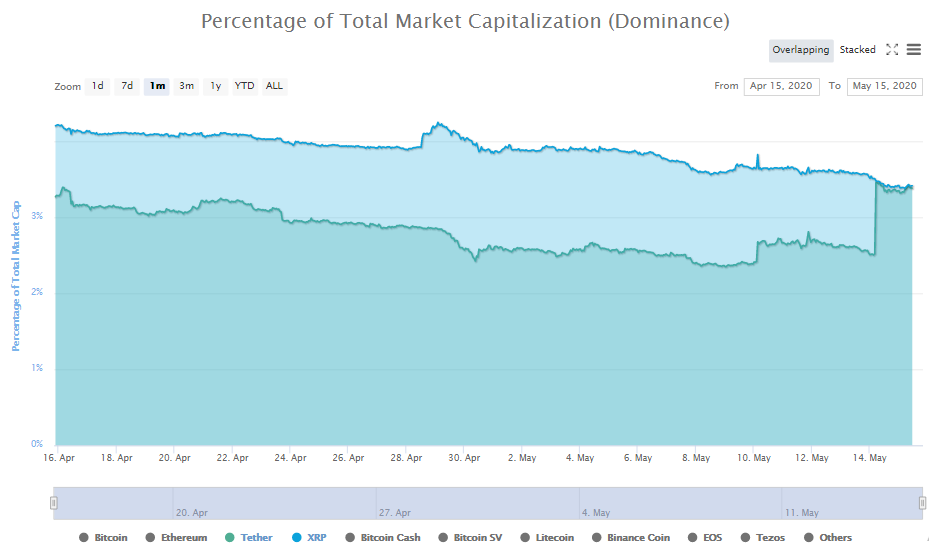This screenshot has height=544, width=929.
Task: Open the chart hamburger menu
Action: (914, 50)
